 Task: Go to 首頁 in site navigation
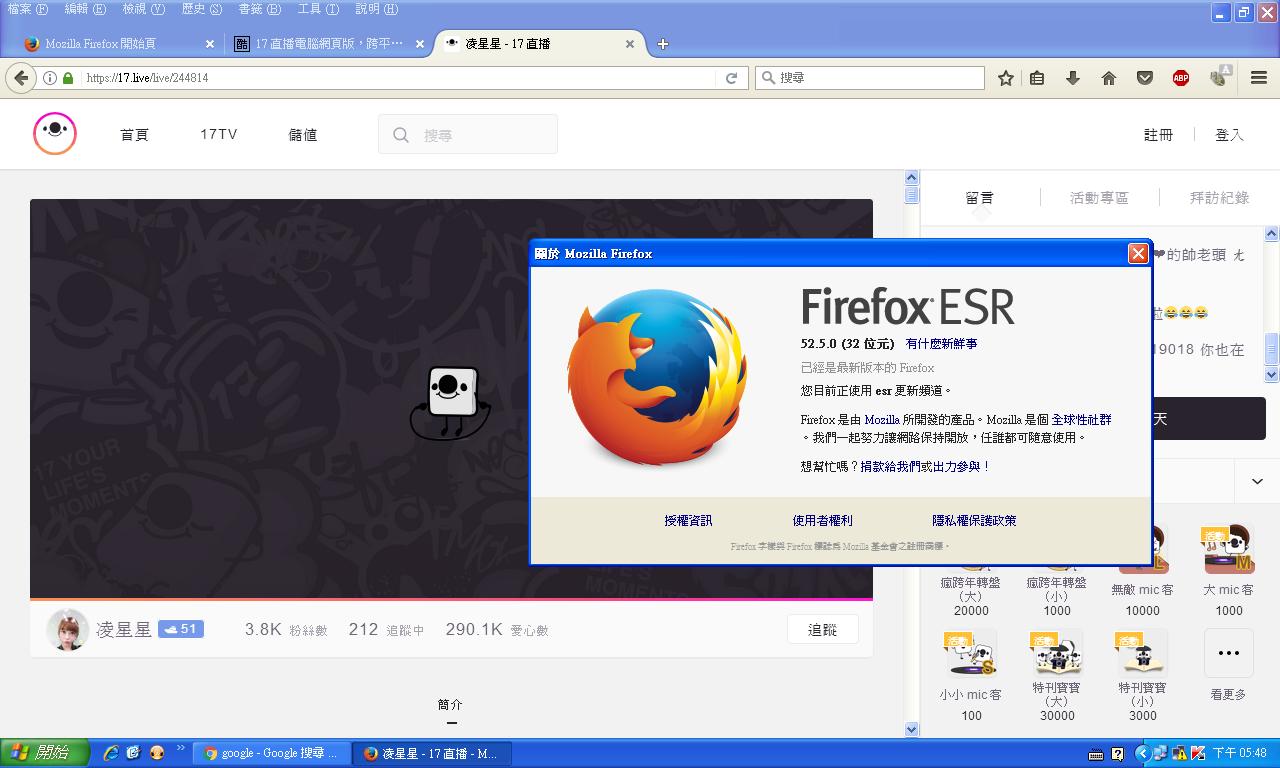pyautogui.click(x=134, y=134)
